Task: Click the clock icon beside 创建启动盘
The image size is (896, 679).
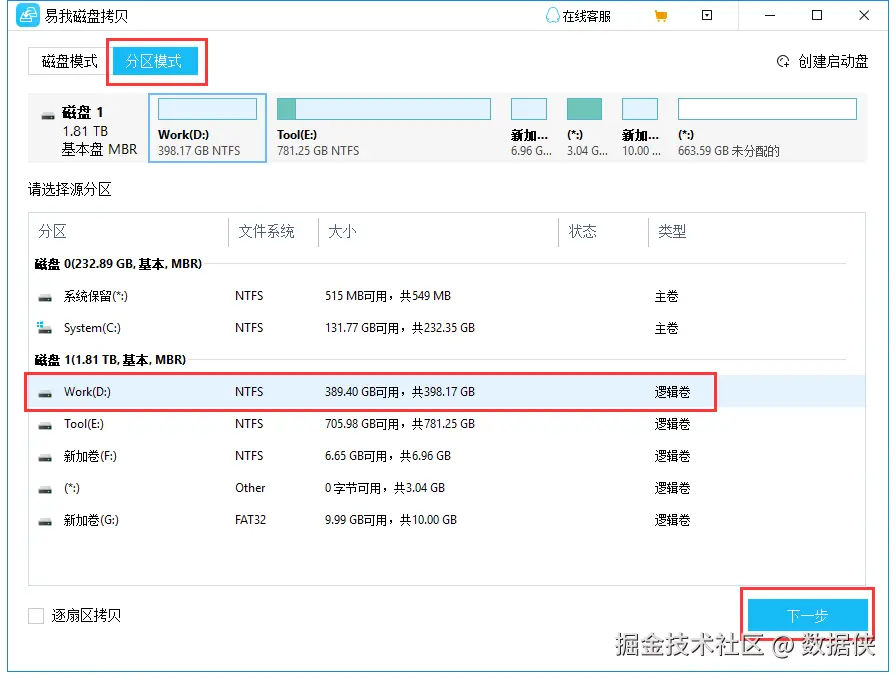Action: (x=783, y=60)
